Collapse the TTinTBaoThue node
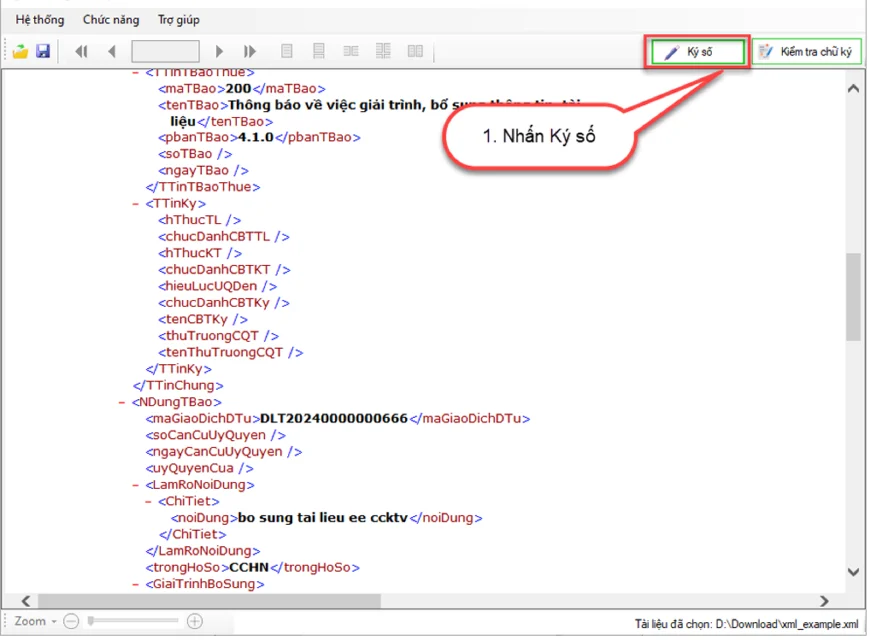The image size is (870, 640). [136, 73]
